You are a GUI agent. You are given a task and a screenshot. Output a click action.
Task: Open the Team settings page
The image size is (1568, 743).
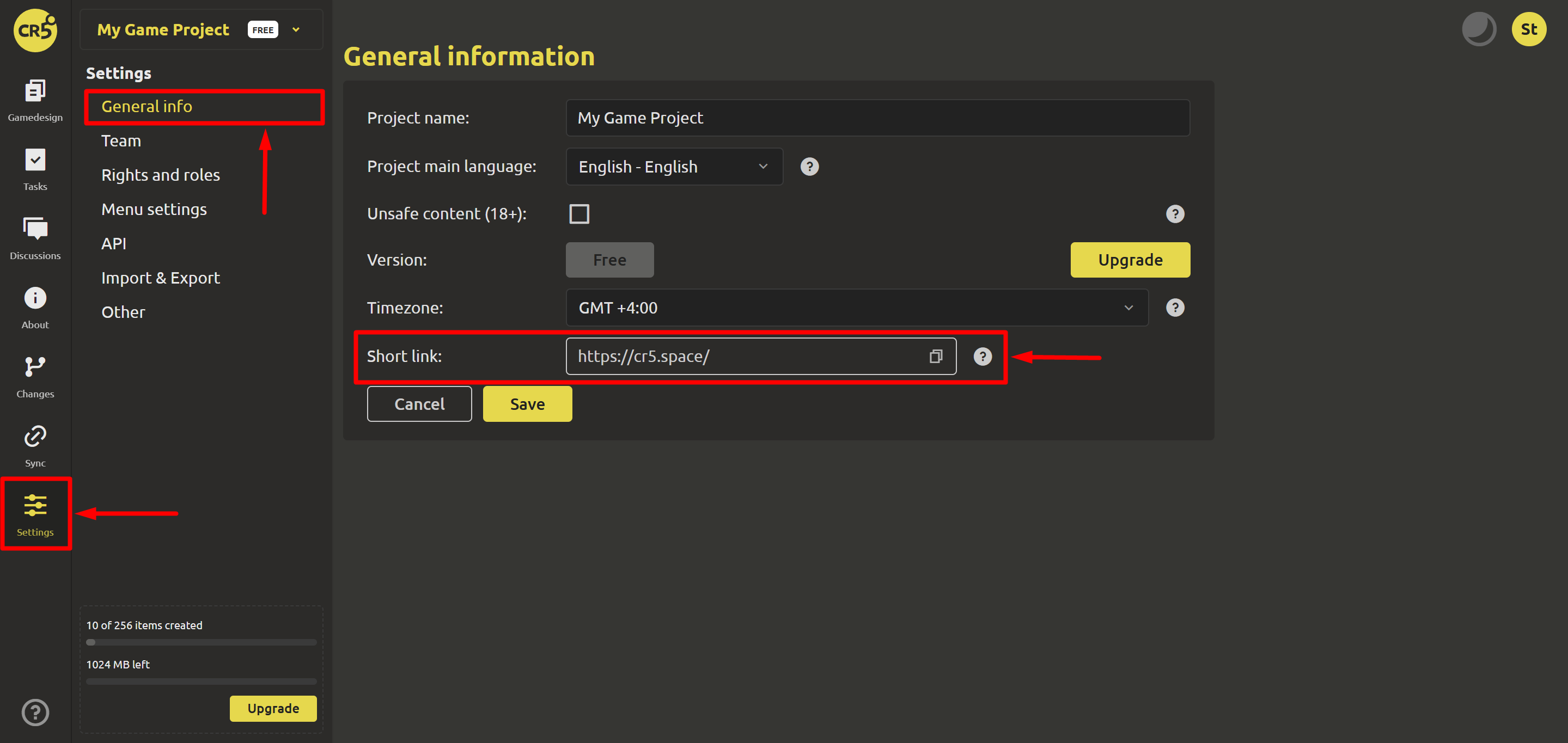121,140
